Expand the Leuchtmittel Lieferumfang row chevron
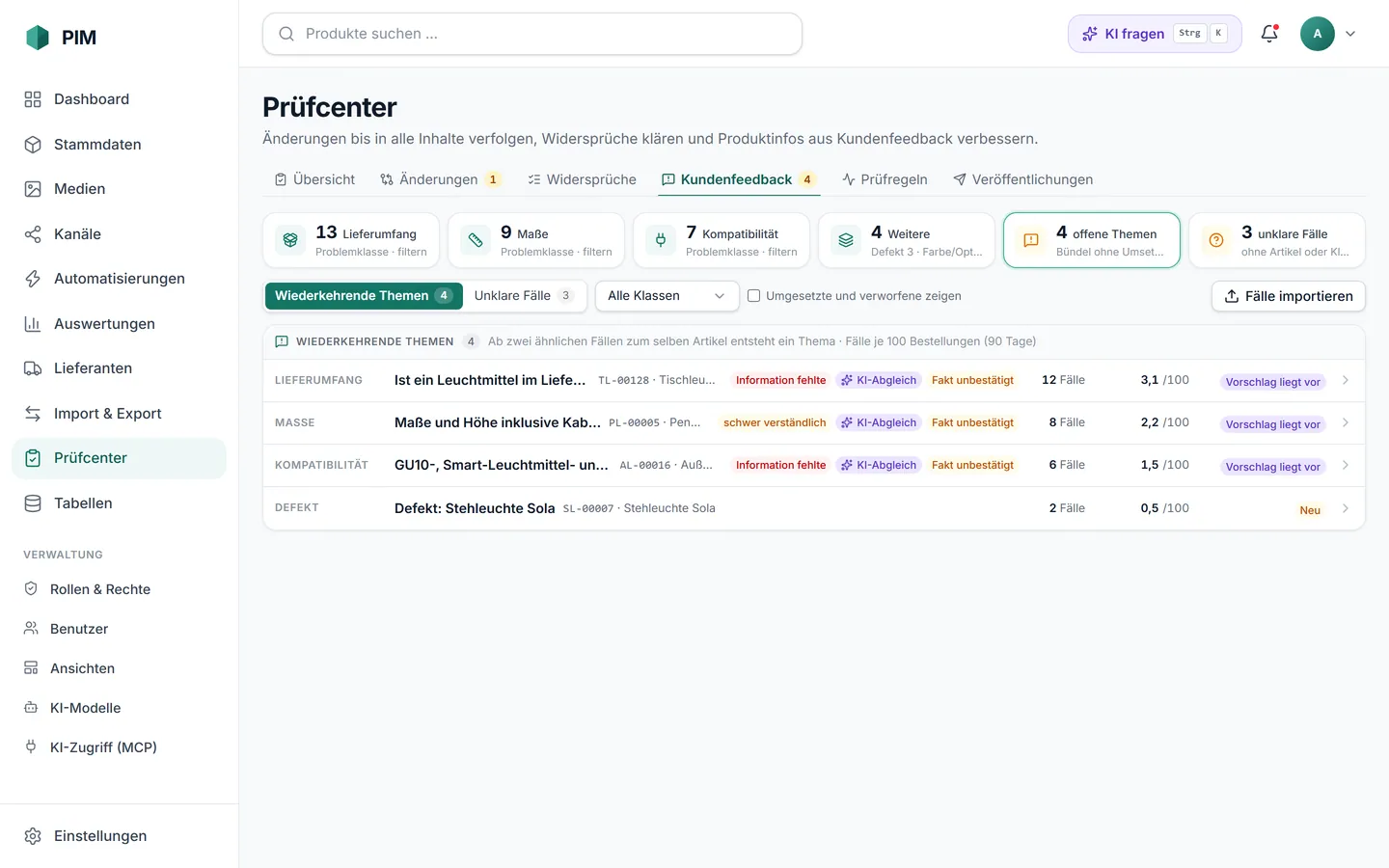The height and width of the screenshot is (868, 1389). tap(1346, 380)
